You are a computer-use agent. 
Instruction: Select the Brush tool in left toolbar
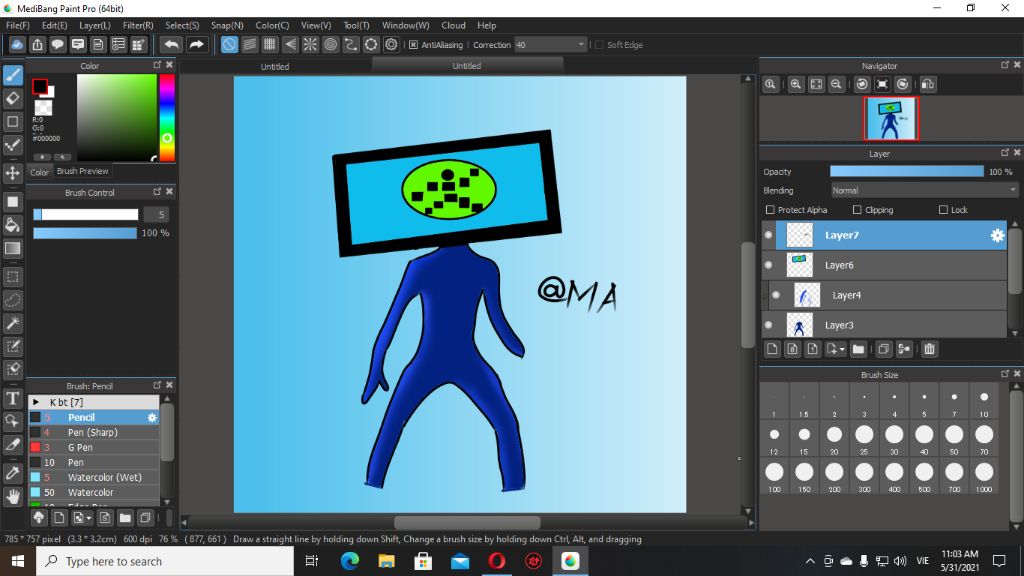pos(13,75)
